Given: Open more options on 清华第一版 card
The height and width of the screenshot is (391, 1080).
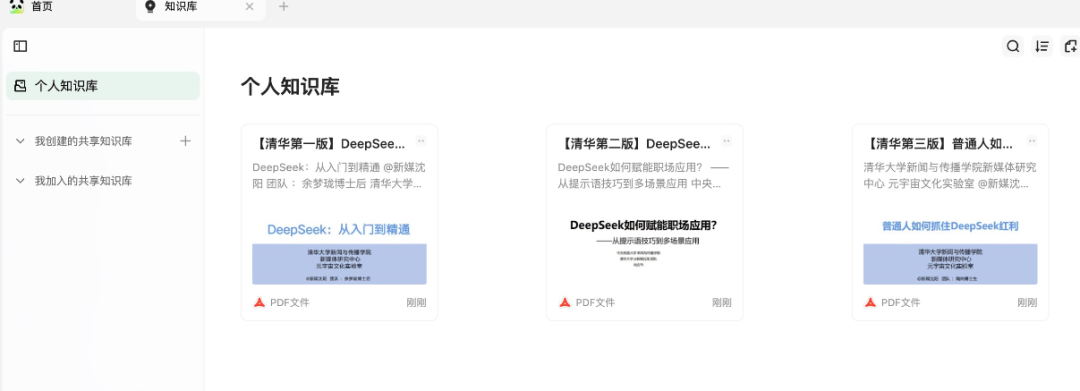Looking at the screenshot, I should (421, 141).
